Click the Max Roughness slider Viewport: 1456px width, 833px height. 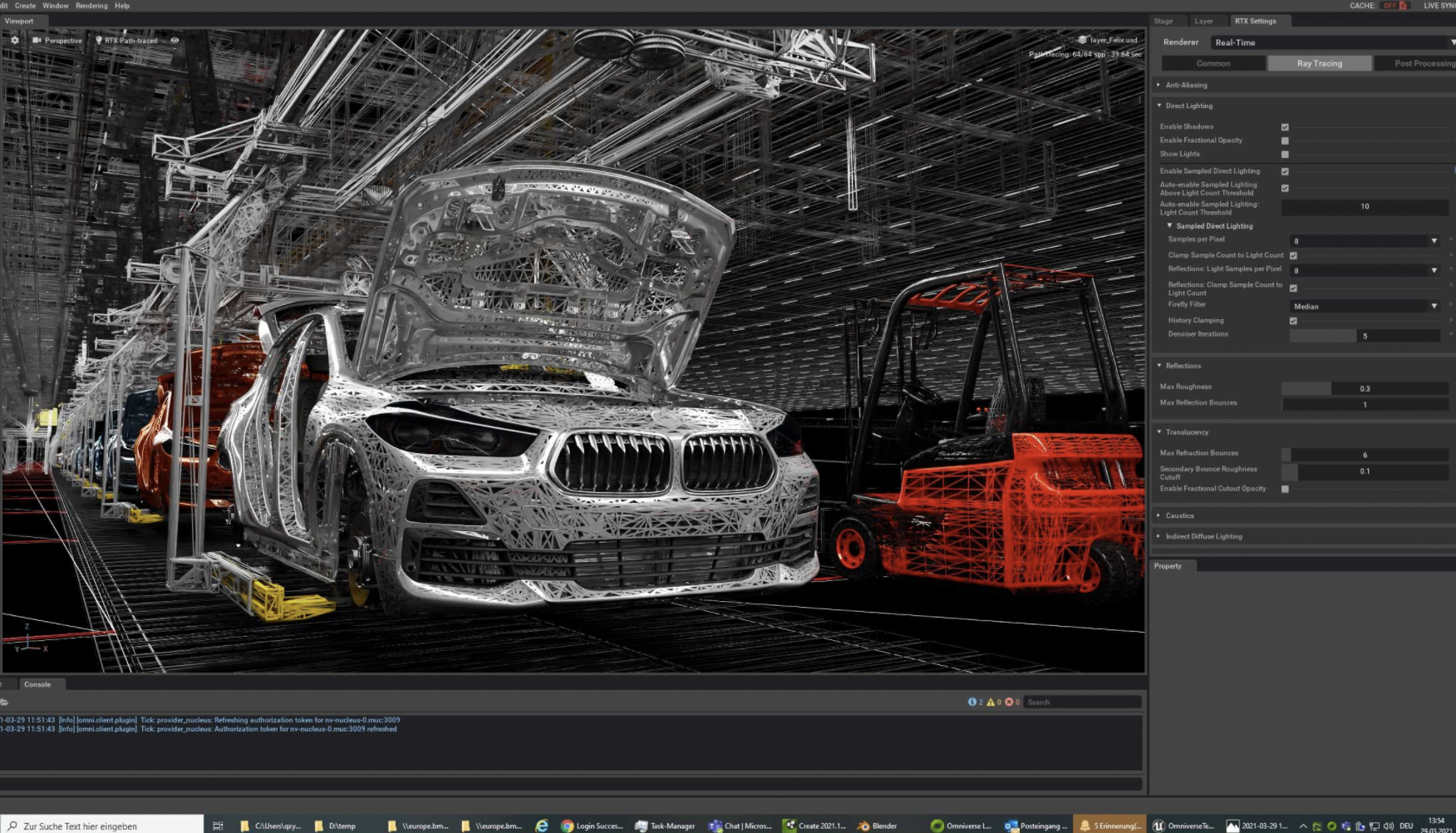[x=1365, y=388]
